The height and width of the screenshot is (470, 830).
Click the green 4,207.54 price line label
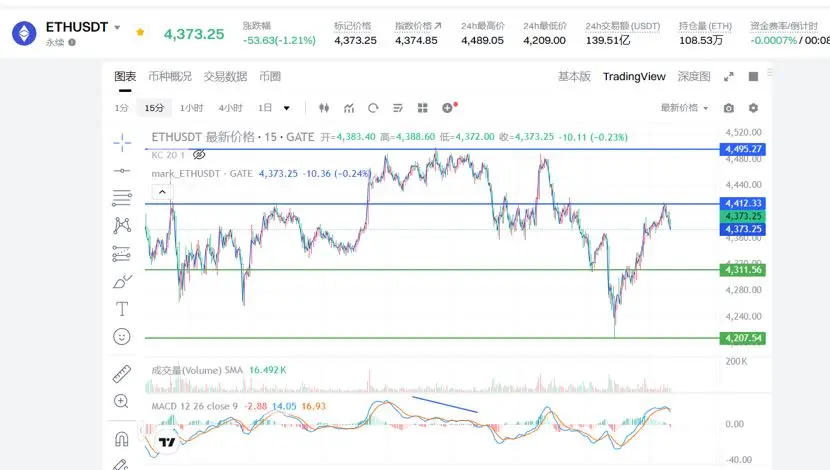(743, 338)
